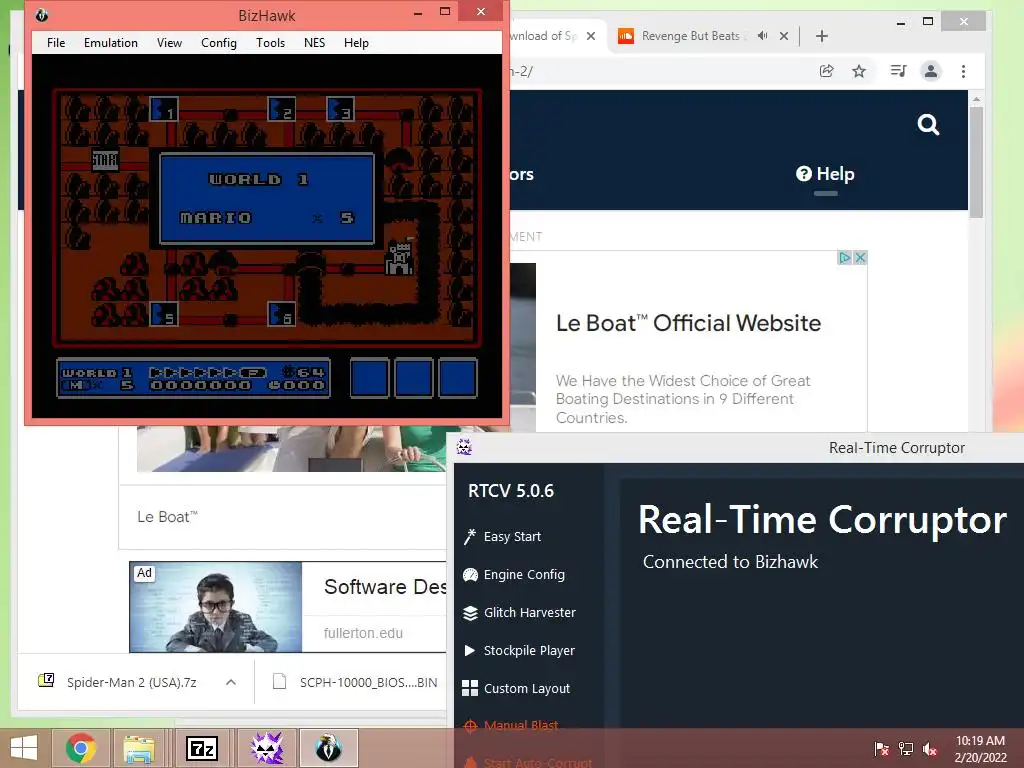Open the View menu in BizHawk
Image resolution: width=1024 pixels, height=768 pixels.
point(169,43)
